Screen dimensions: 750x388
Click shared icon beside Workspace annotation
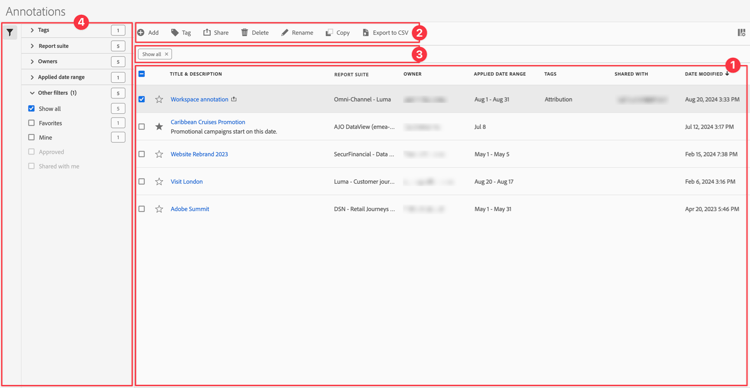234,100
